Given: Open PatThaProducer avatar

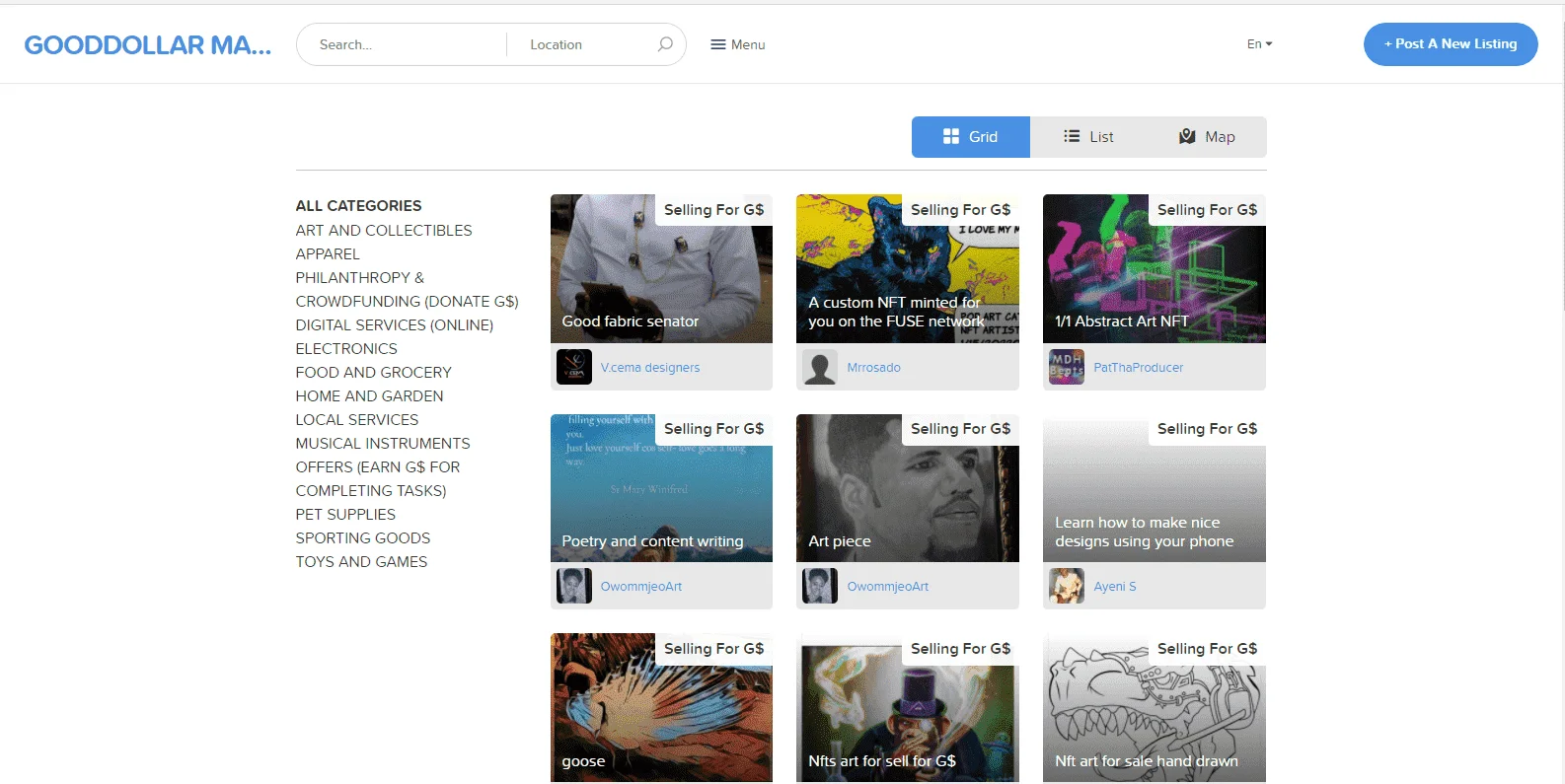Looking at the screenshot, I should pyautogui.click(x=1067, y=367).
